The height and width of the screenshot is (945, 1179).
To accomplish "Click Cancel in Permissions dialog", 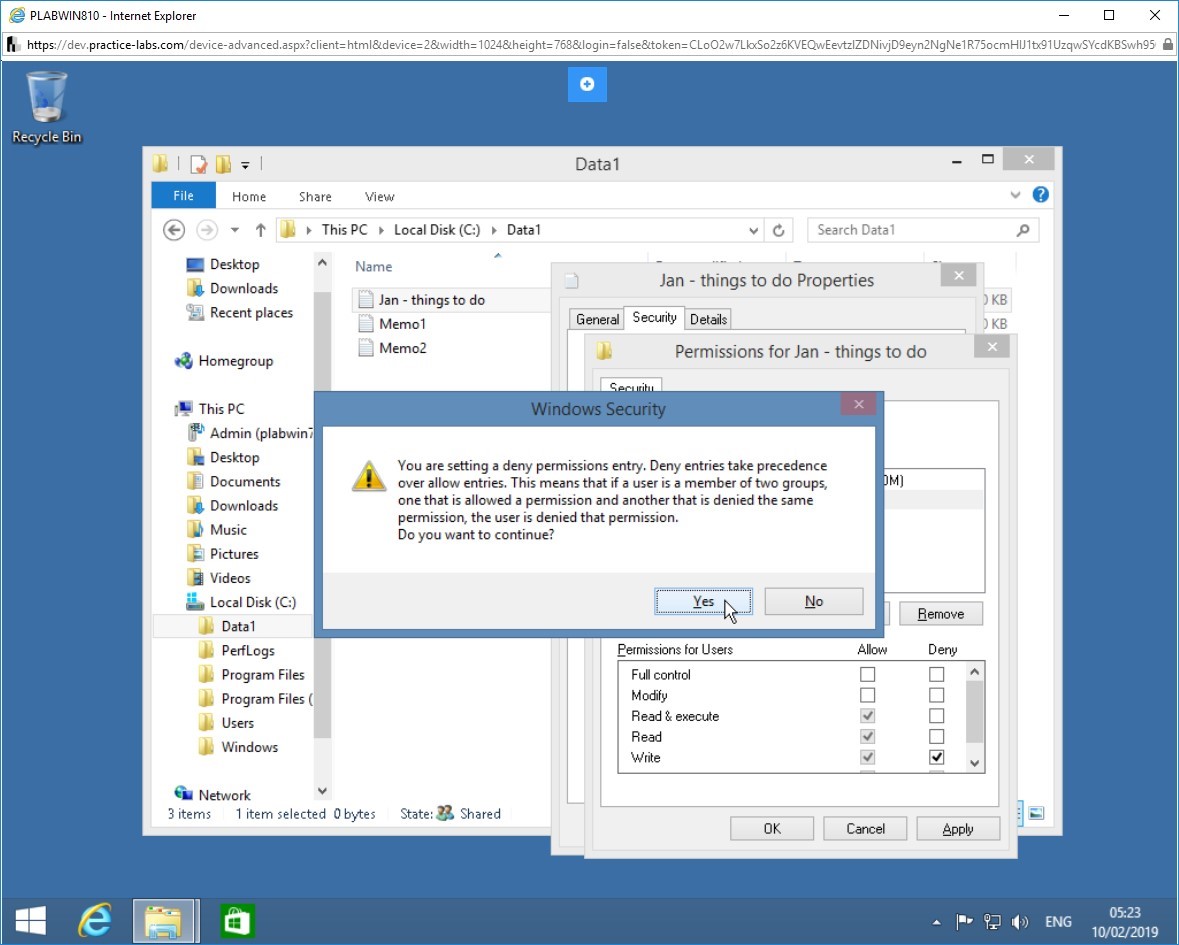I will [865, 828].
